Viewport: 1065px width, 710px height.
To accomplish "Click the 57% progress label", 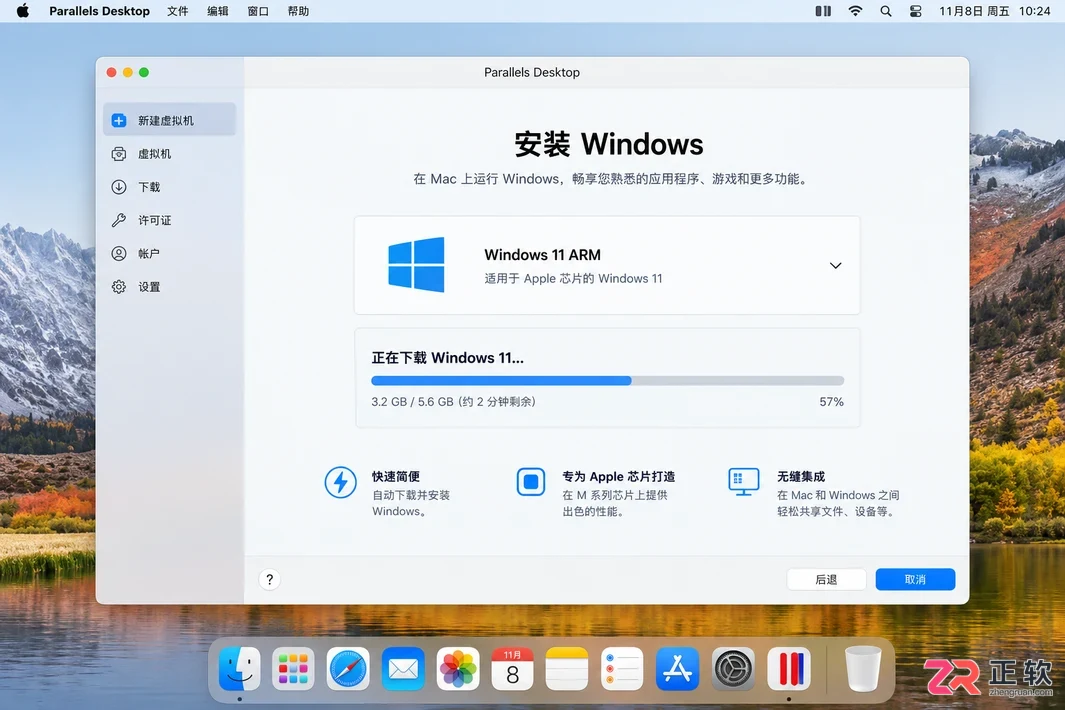I will tap(831, 402).
